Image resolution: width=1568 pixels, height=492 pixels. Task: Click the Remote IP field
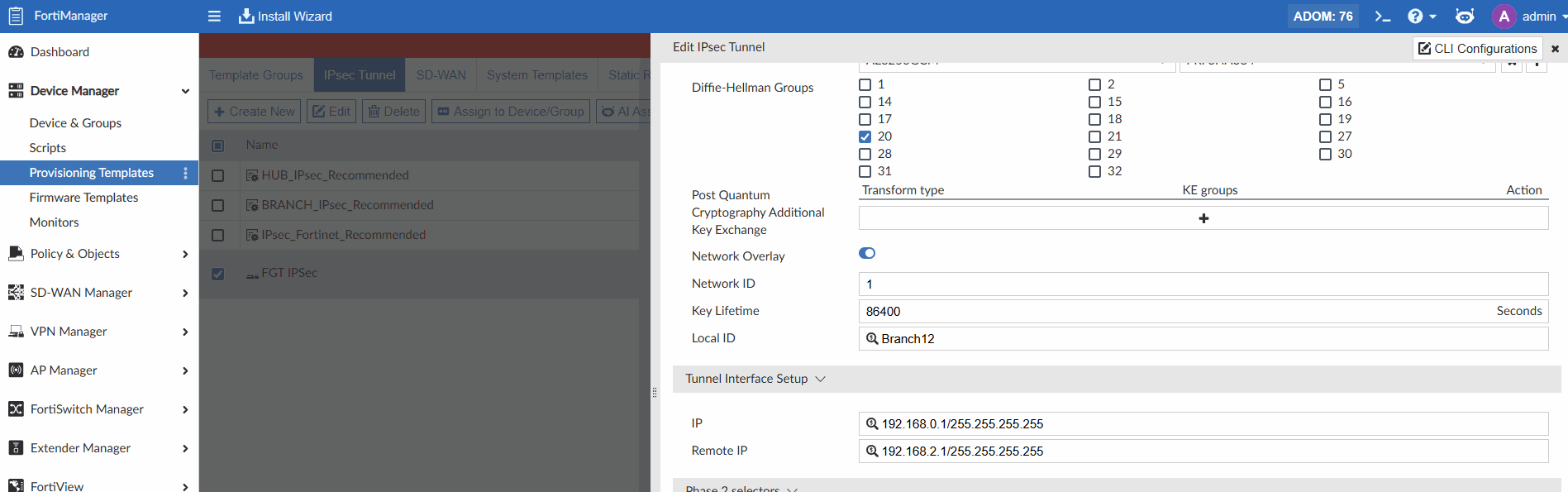(1203, 451)
